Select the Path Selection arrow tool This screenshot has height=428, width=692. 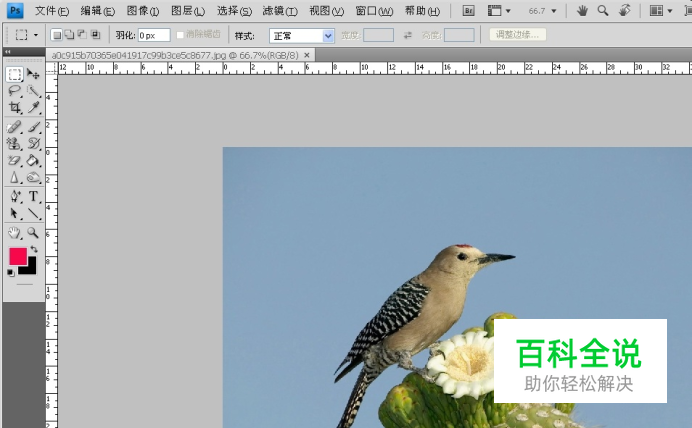pyautogui.click(x=14, y=214)
